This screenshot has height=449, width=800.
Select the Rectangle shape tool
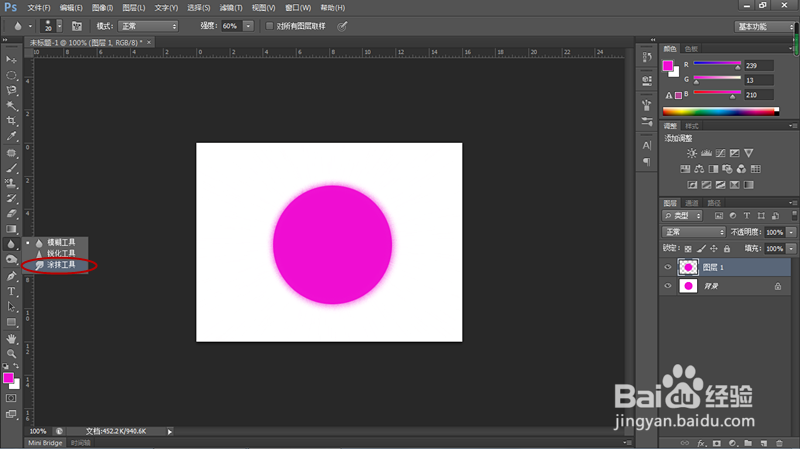click(x=11, y=322)
